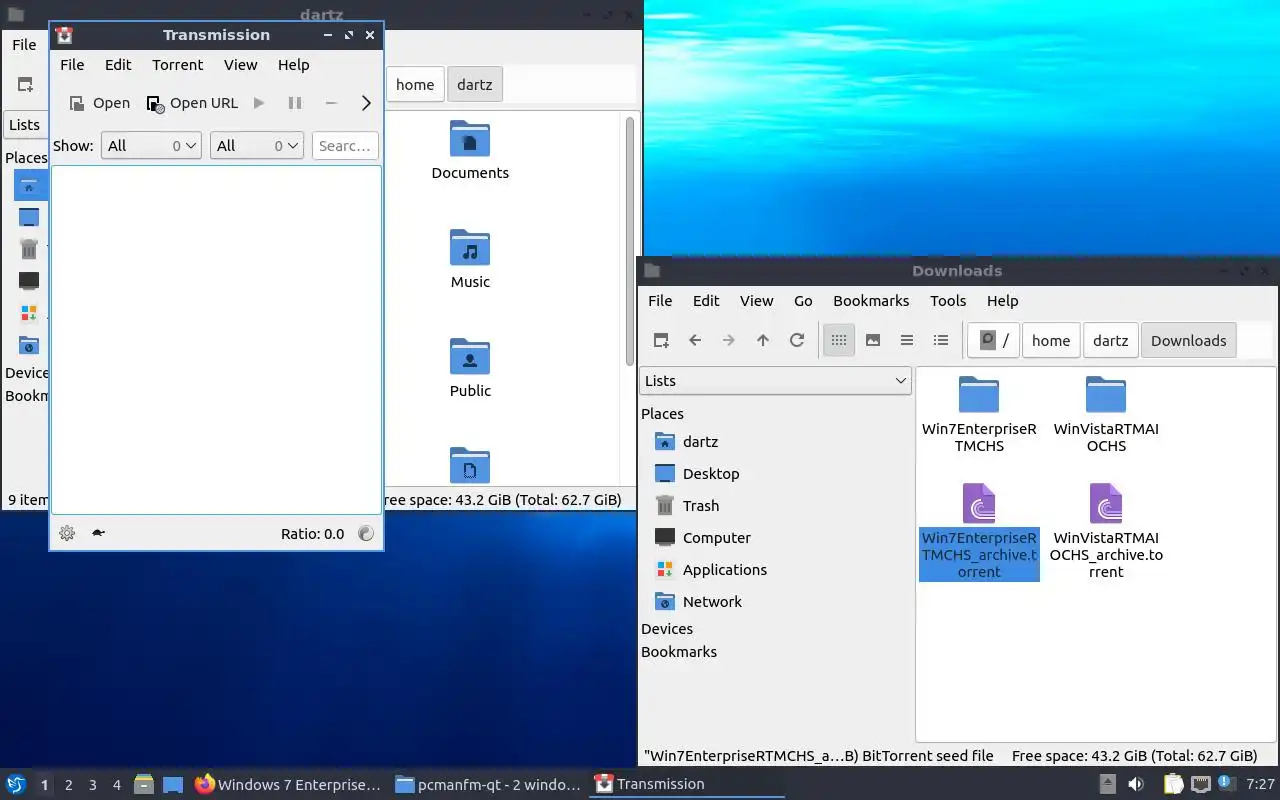Click Firefox Windows 7 Enterprise taskbar entry

(x=288, y=785)
